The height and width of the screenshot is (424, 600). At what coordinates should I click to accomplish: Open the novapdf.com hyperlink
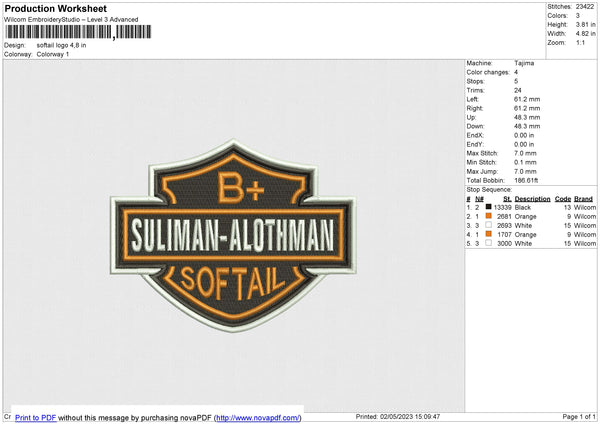pyautogui.click(x=258, y=417)
